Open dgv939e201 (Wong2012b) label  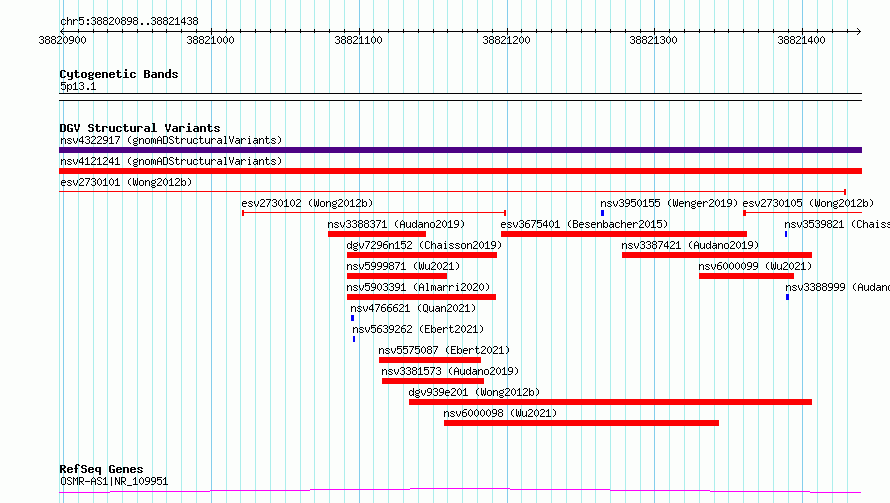pos(475,392)
